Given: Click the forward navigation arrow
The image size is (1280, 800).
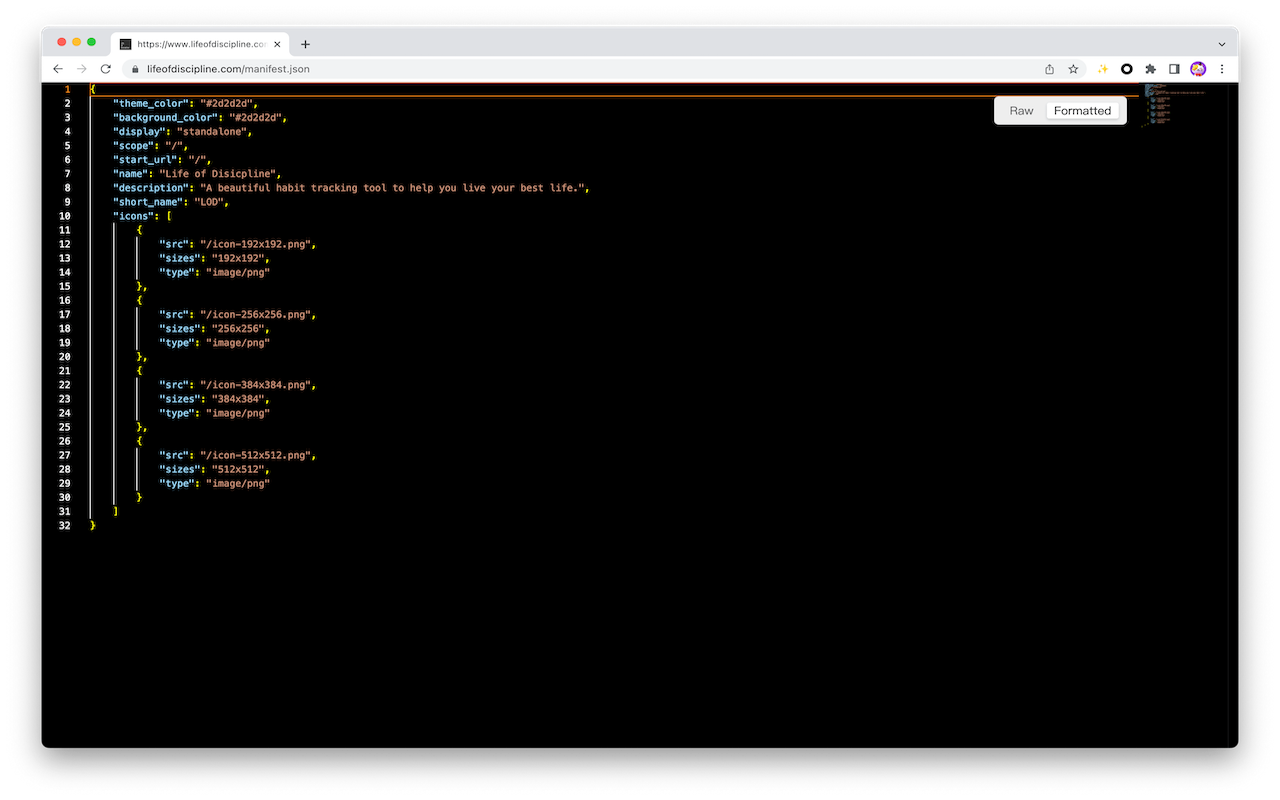Looking at the screenshot, I should [x=82, y=69].
